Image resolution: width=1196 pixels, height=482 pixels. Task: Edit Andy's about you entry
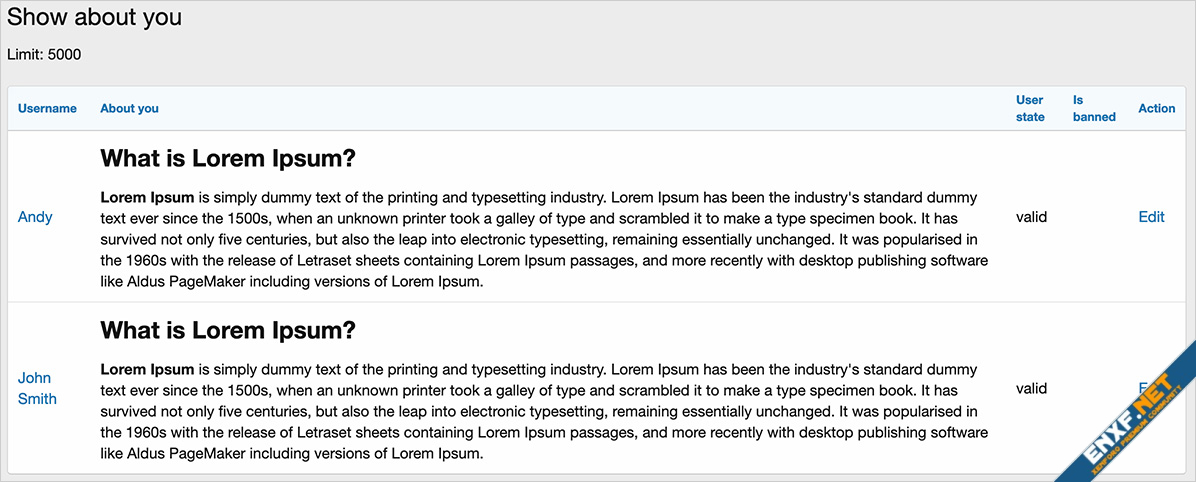[1152, 217]
